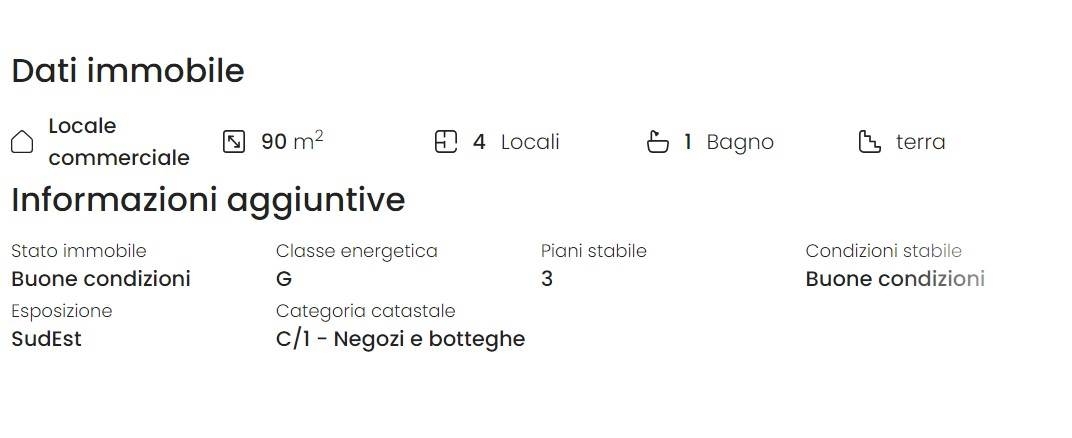Click the surface area arrows icon

click(234, 142)
